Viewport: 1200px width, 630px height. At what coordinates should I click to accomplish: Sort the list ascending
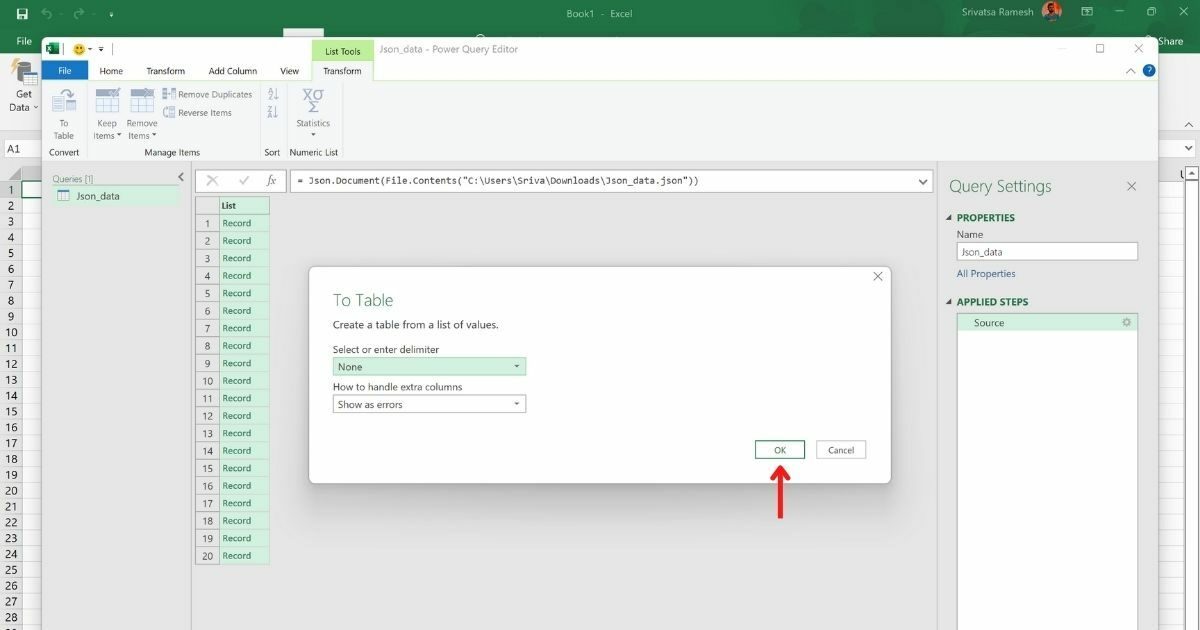(272, 96)
